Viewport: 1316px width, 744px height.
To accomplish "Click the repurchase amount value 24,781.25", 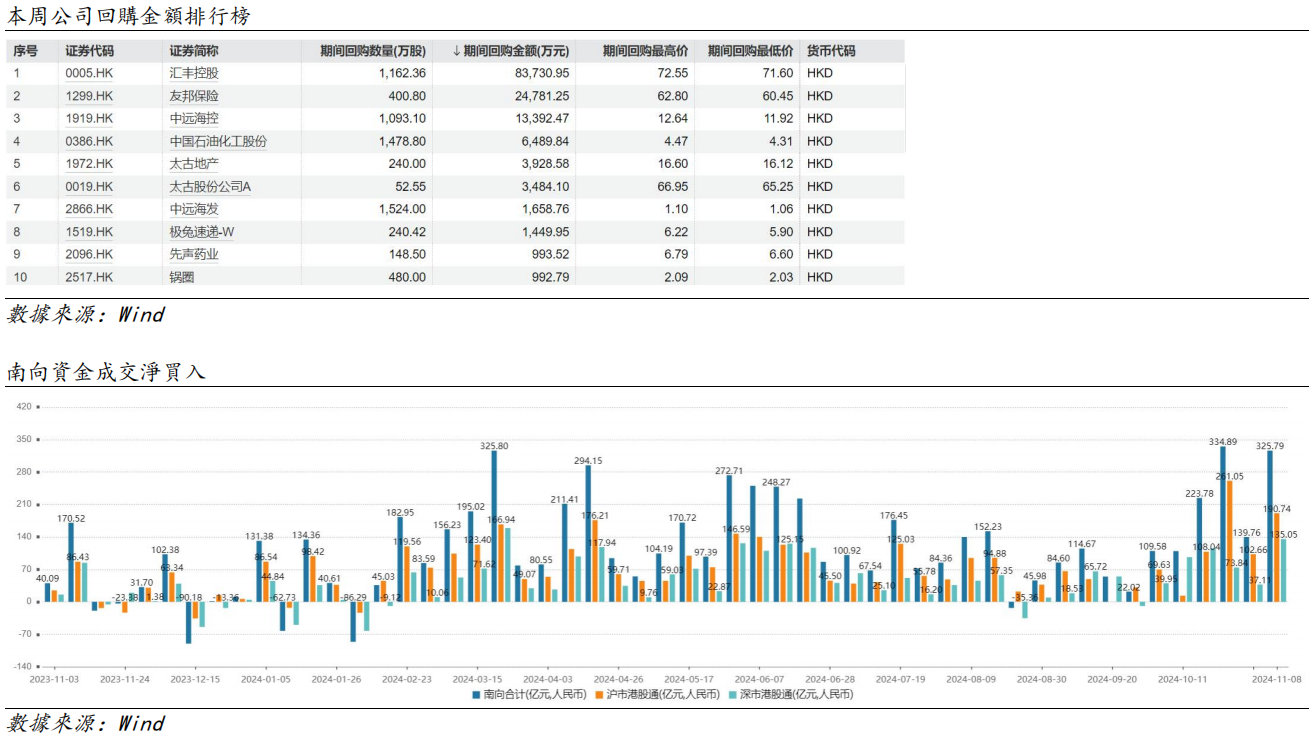I will [542, 96].
